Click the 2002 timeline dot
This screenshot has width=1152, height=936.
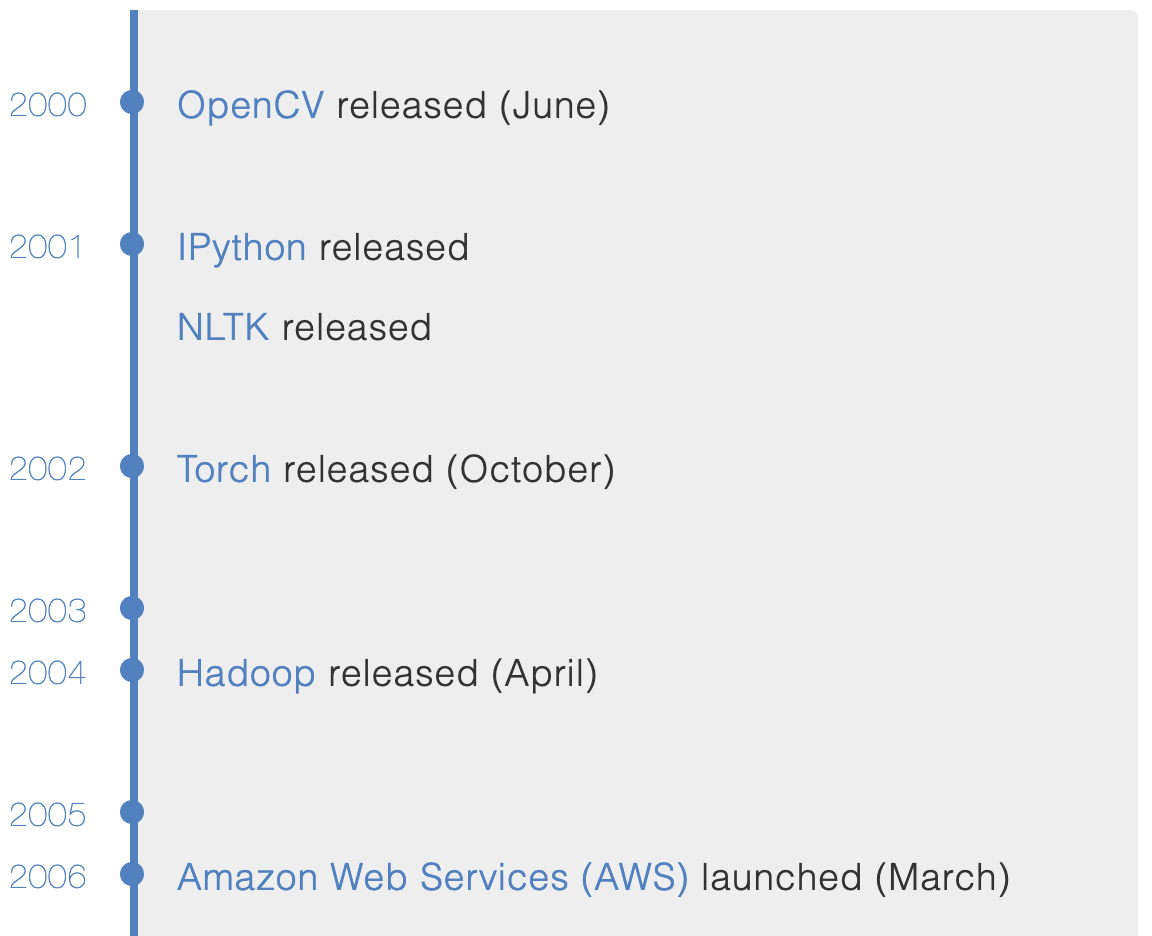[x=132, y=466]
